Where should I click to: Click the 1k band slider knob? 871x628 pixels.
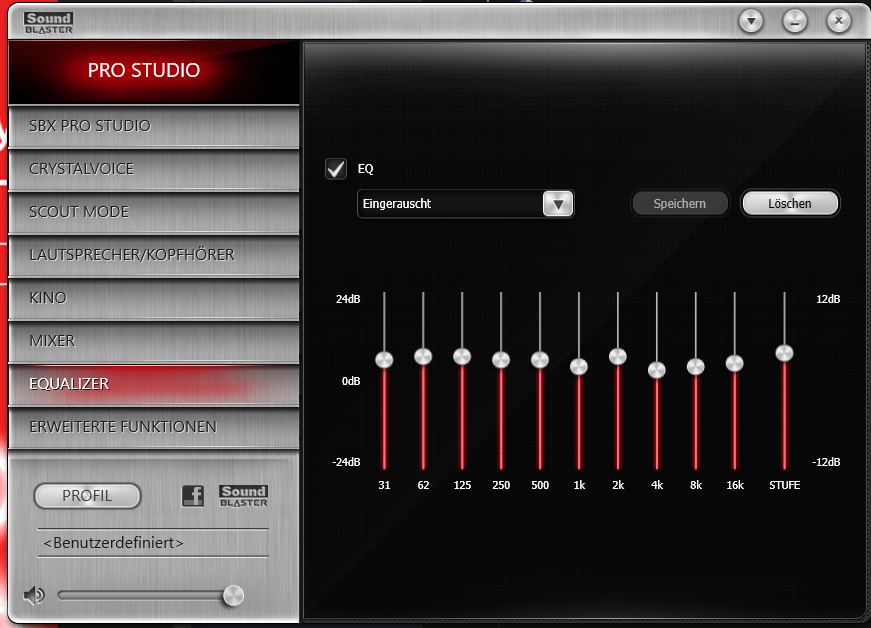tap(579, 366)
